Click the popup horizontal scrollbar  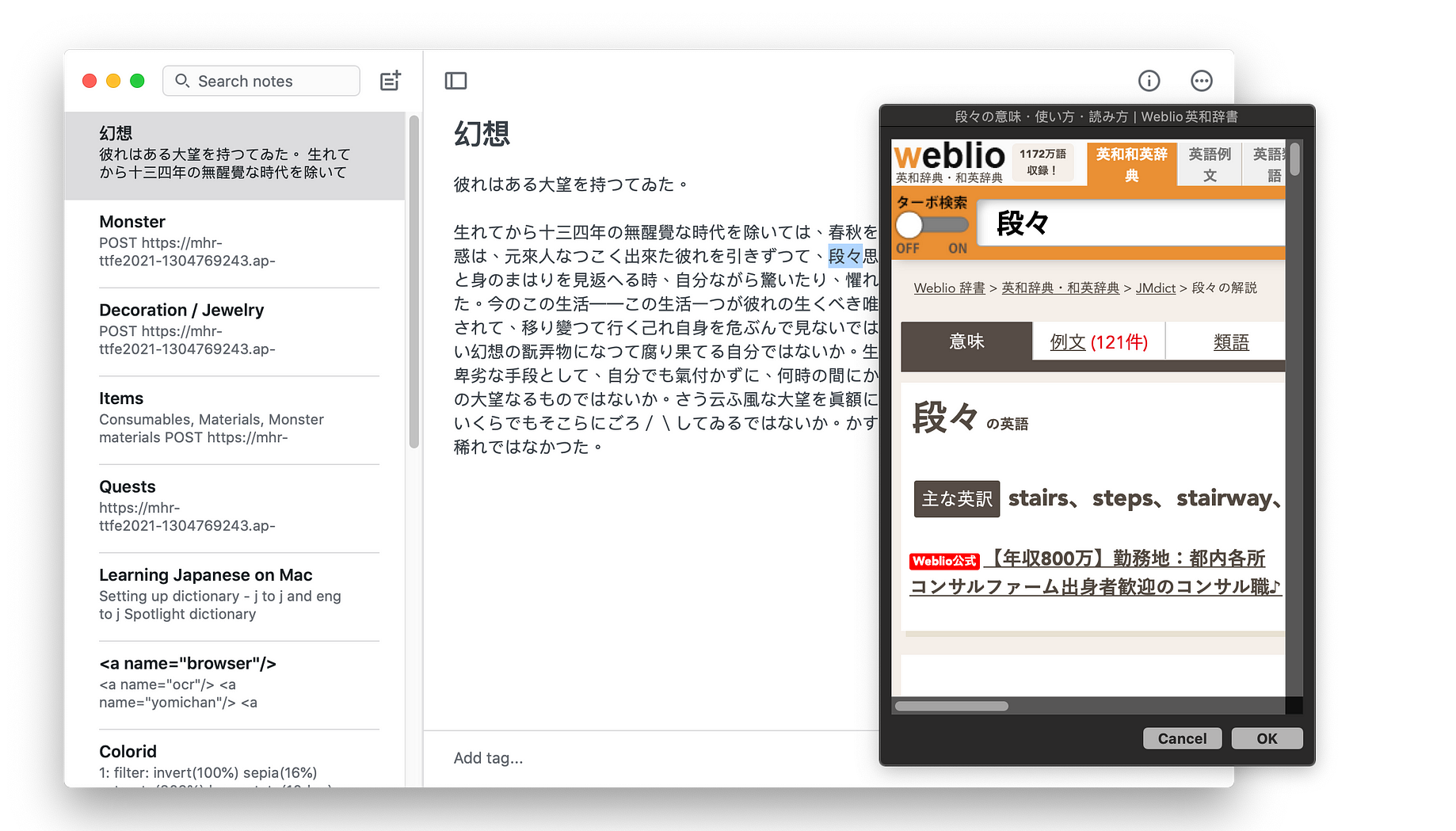pyautogui.click(x=951, y=706)
